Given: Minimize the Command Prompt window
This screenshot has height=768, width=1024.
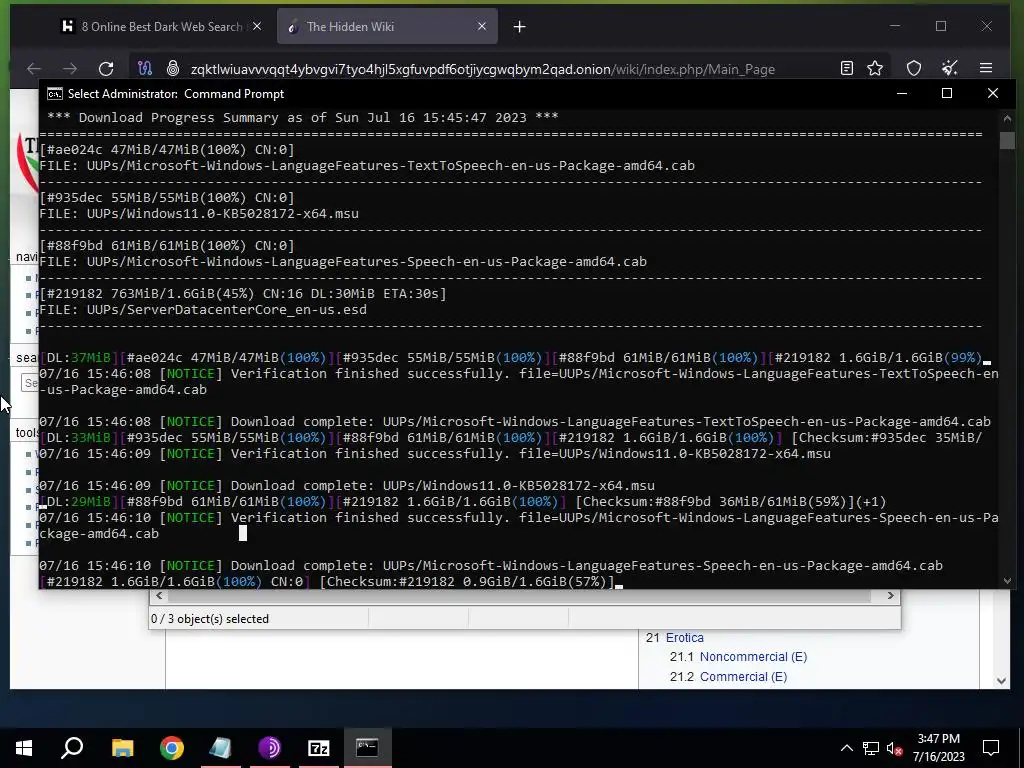Looking at the screenshot, I should pos(902,93).
